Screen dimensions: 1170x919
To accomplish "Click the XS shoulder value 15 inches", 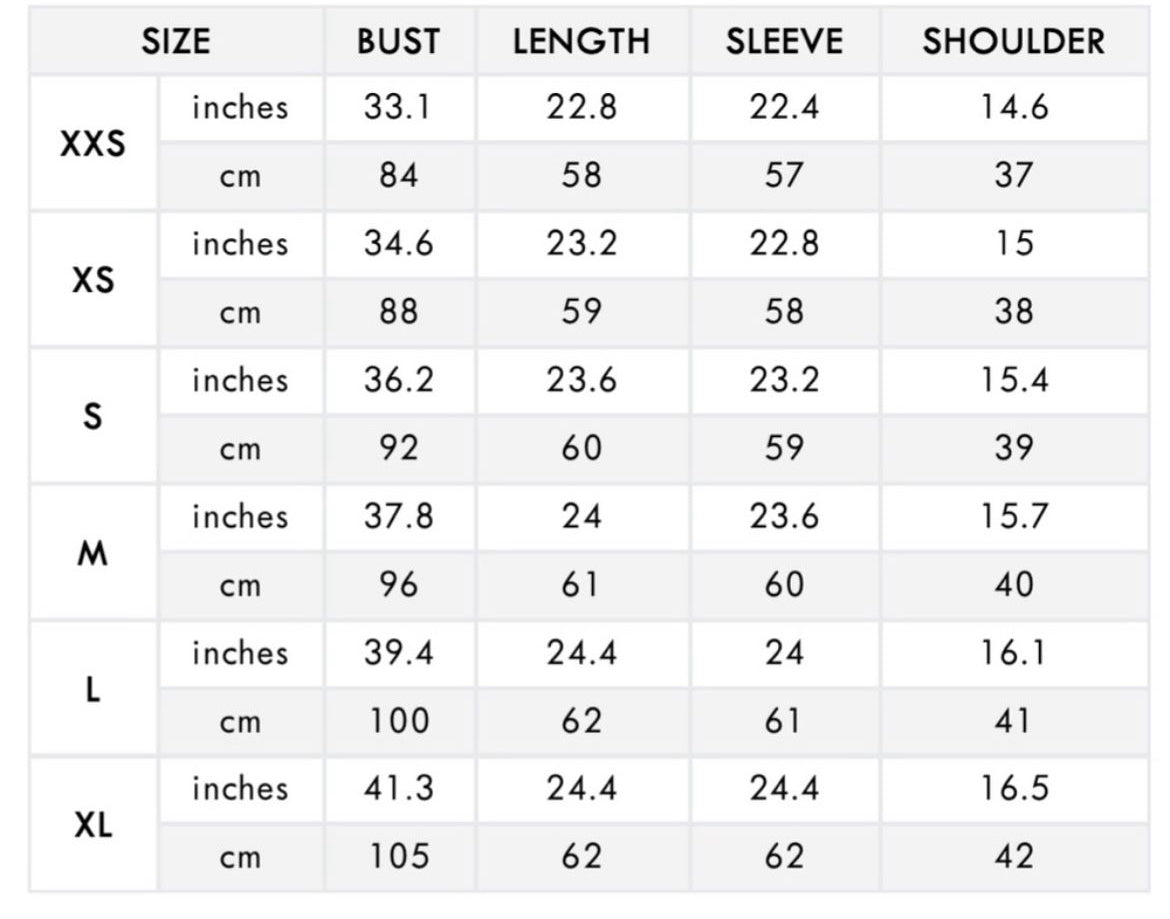I will (x=1014, y=243).
